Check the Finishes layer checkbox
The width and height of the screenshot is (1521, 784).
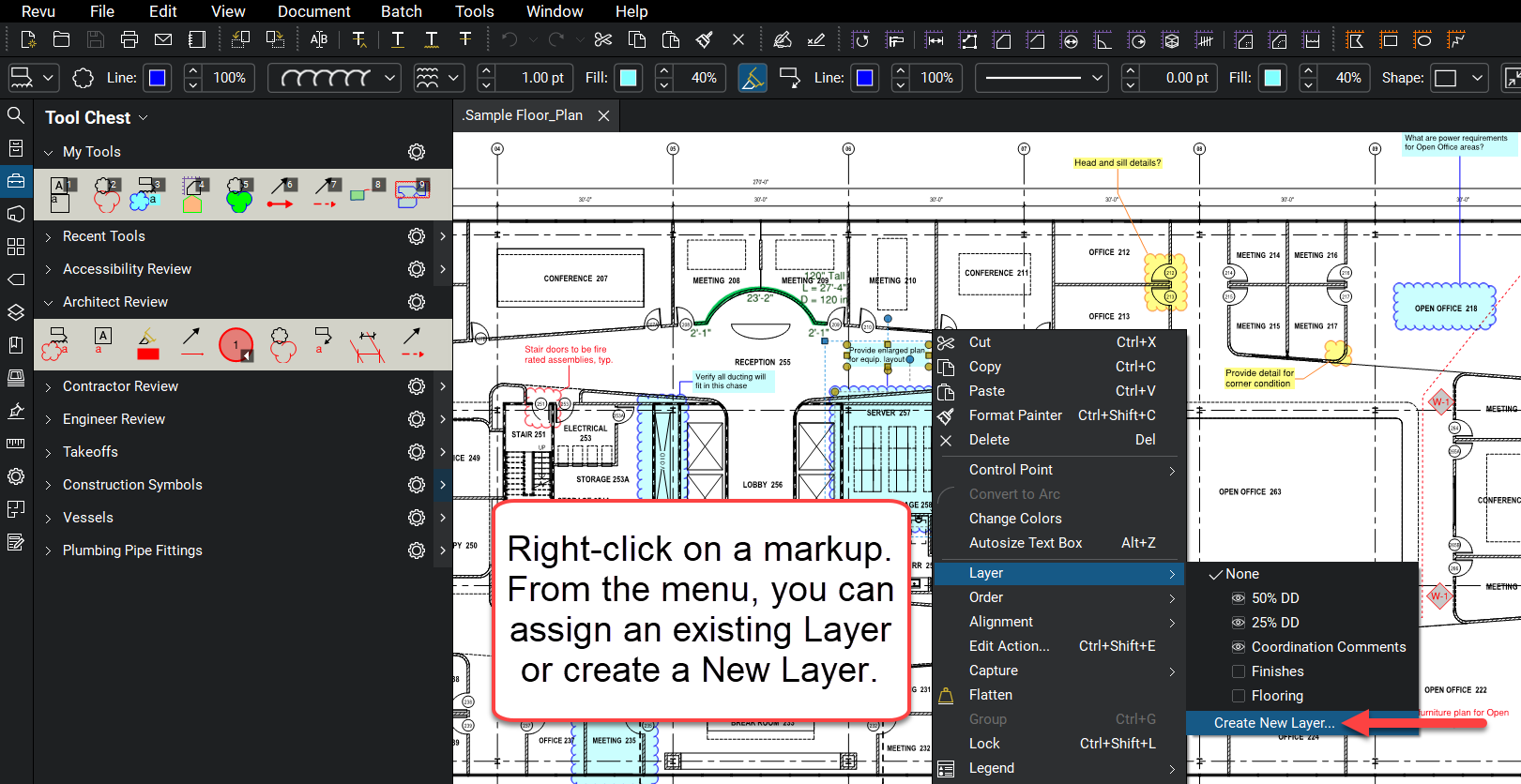[1239, 671]
